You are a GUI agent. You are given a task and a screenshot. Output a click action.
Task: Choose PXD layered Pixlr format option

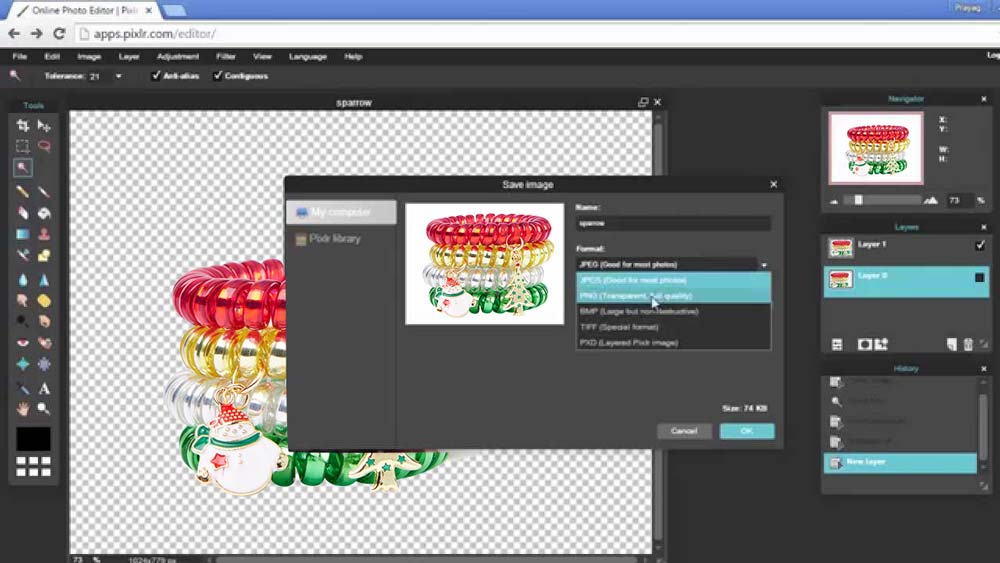pyautogui.click(x=673, y=342)
